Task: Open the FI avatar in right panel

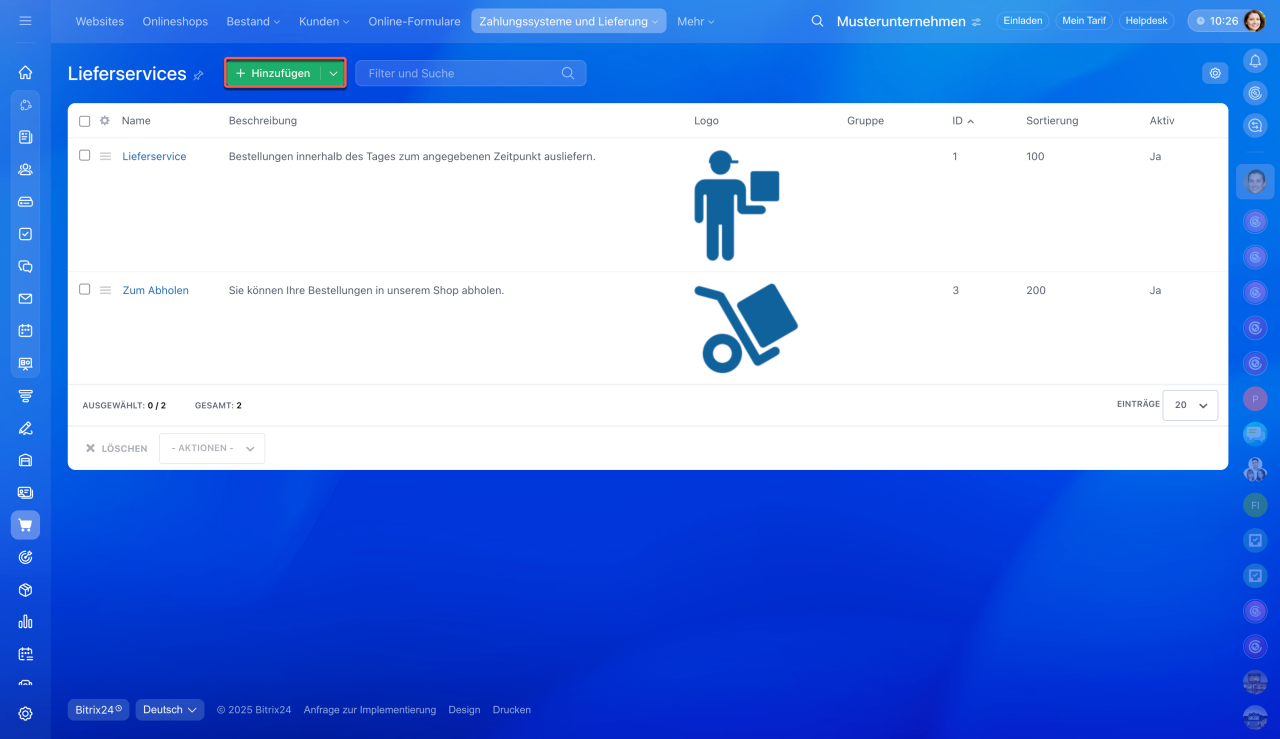Action: coord(1255,505)
